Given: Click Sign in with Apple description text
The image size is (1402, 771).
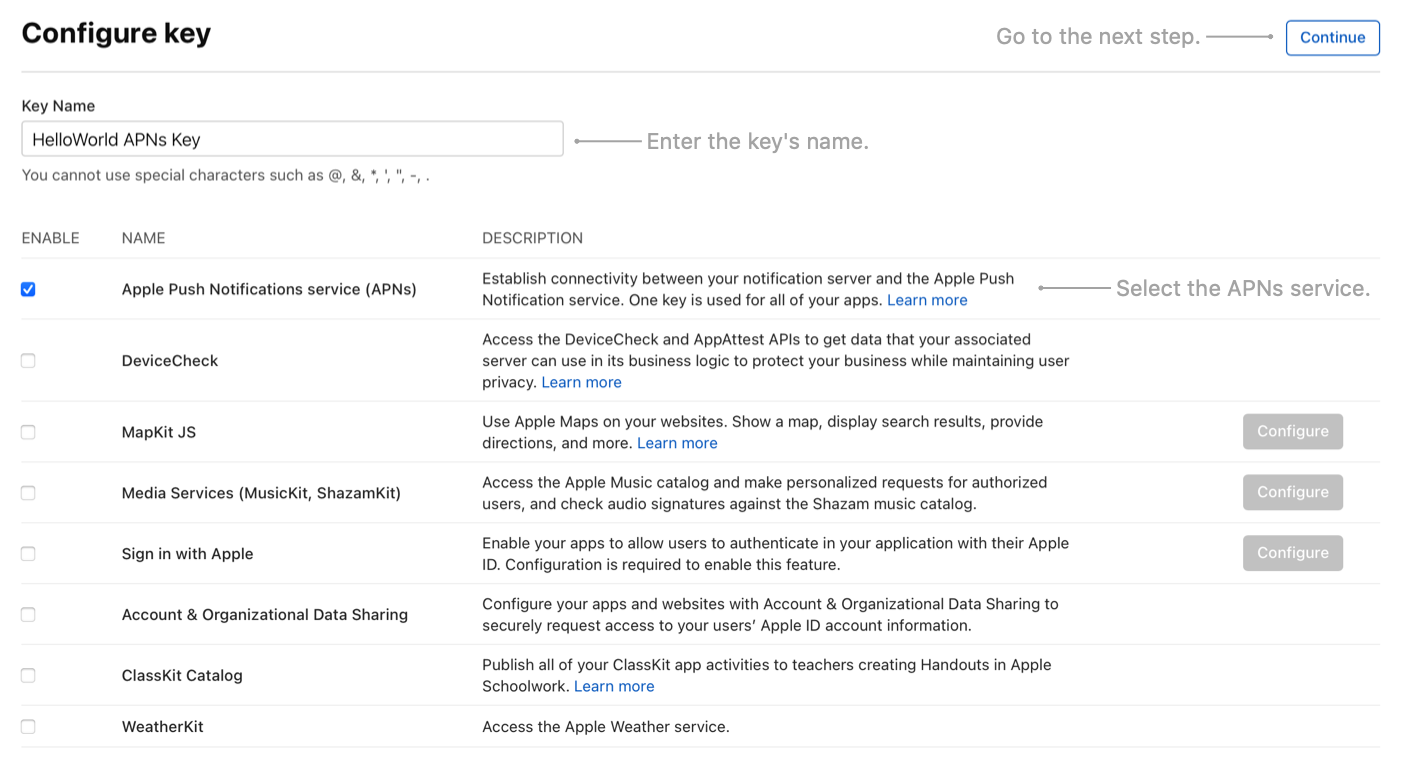Looking at the screenshot, I should (776, 554).
